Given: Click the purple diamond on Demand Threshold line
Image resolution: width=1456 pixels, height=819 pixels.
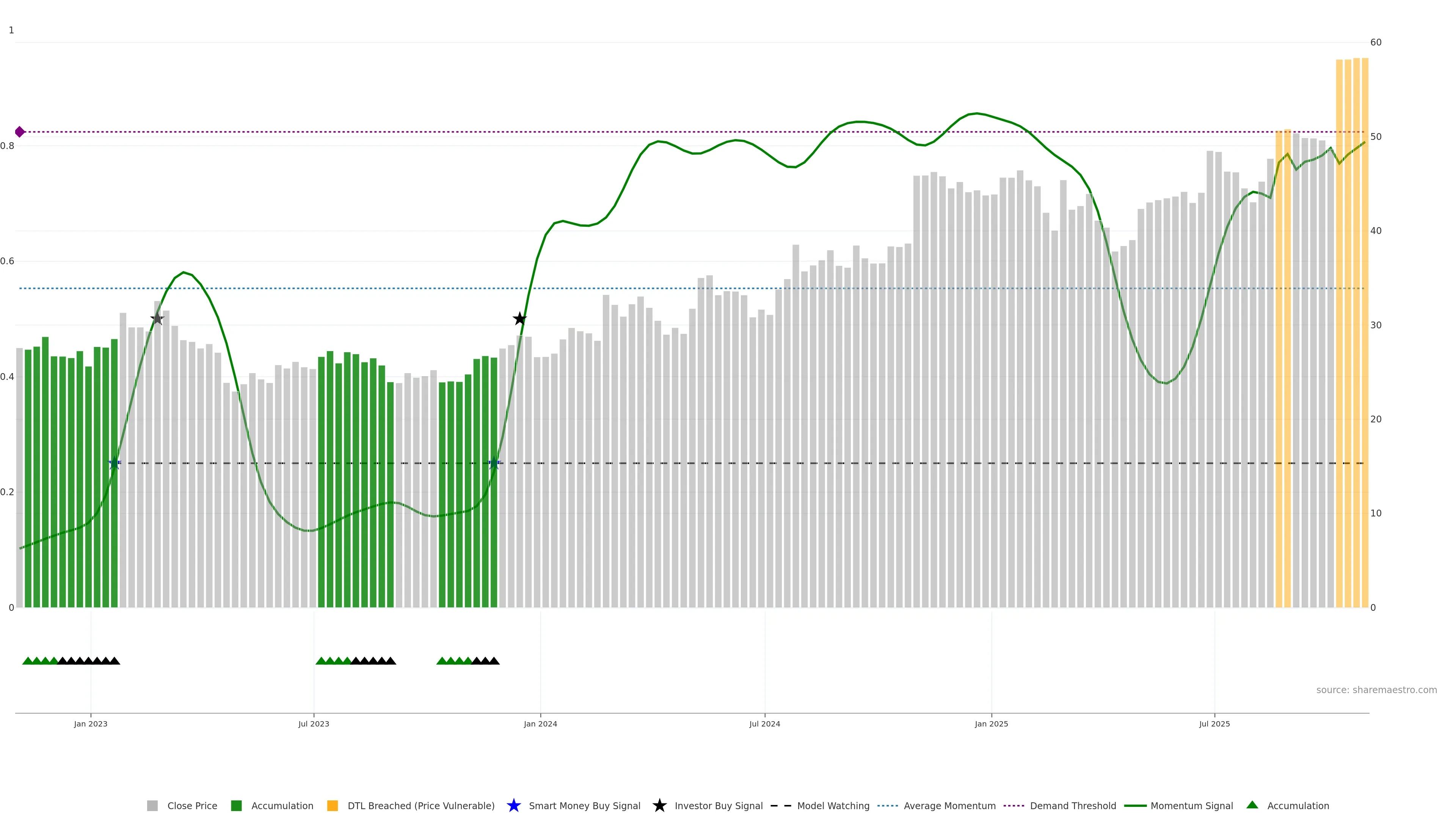Looking at the screenshot, I should (20, 132).
